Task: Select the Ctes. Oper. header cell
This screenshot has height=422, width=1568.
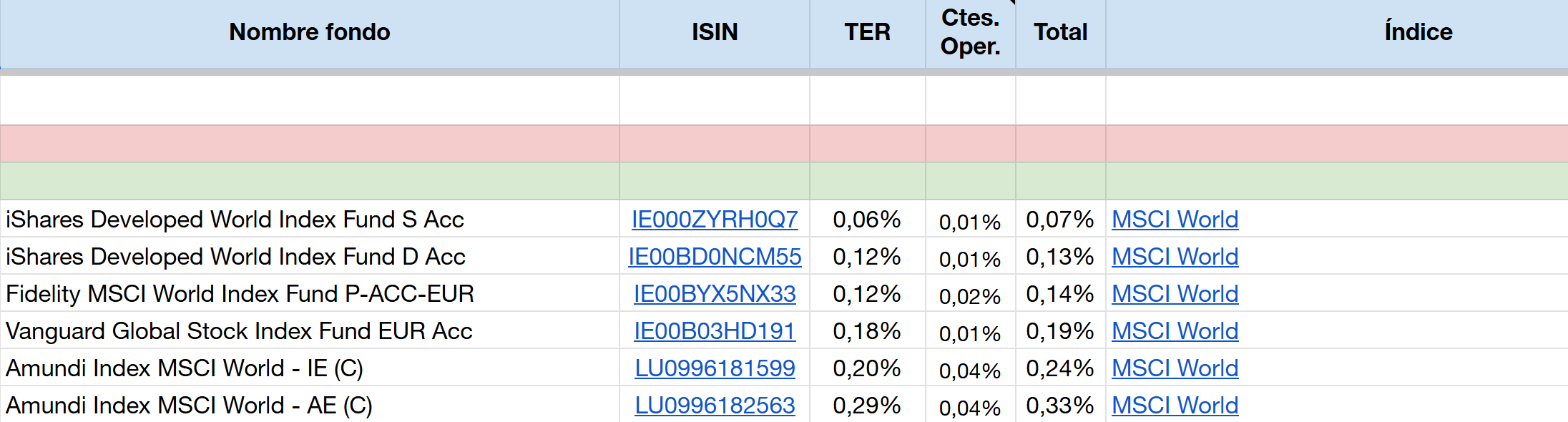Action: coord(970,32)
